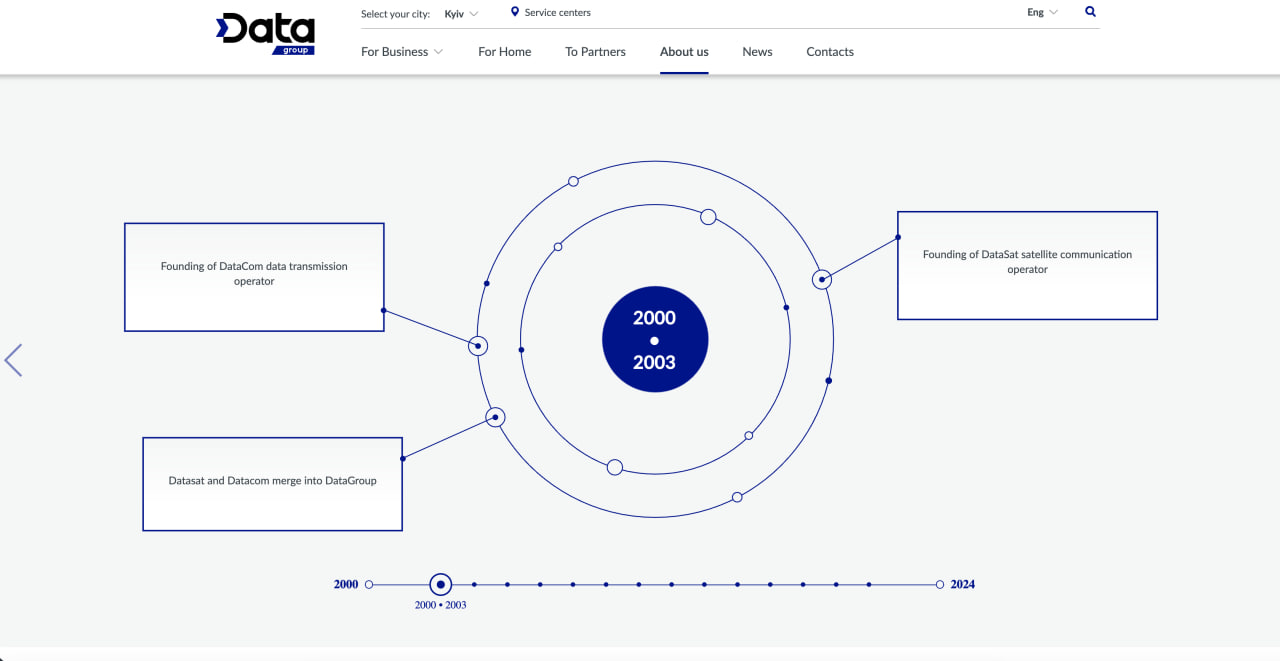Click the left arrow to go back

(13, 359)
